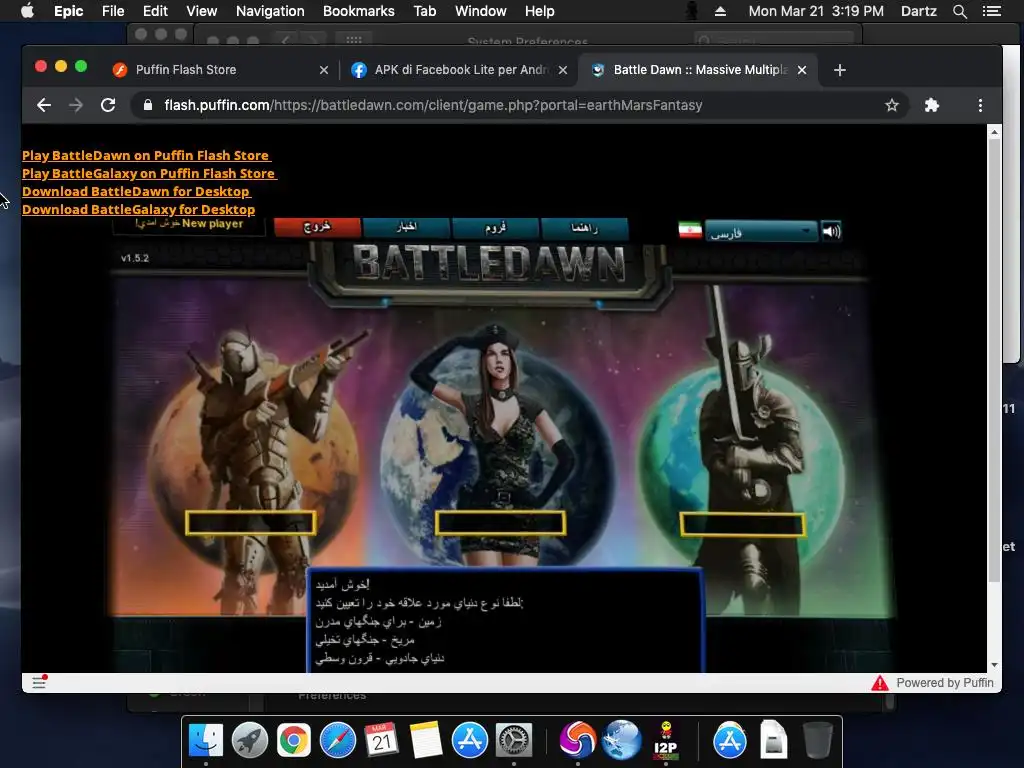Open the View menu
The height and width of the screenshot is (768, 1024).
[201, 11]
